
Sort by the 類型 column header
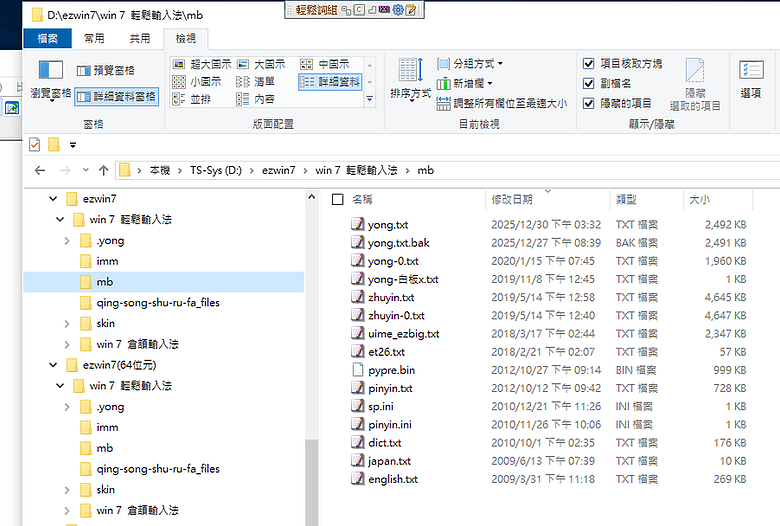626,200
